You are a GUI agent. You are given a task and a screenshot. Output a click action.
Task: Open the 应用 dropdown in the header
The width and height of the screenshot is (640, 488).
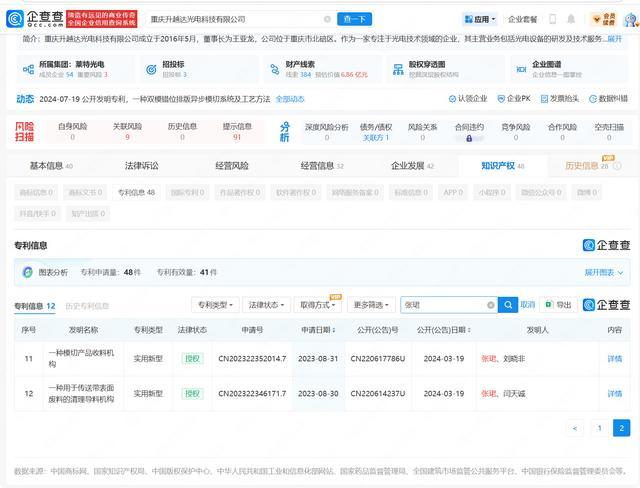click(480, 19)
